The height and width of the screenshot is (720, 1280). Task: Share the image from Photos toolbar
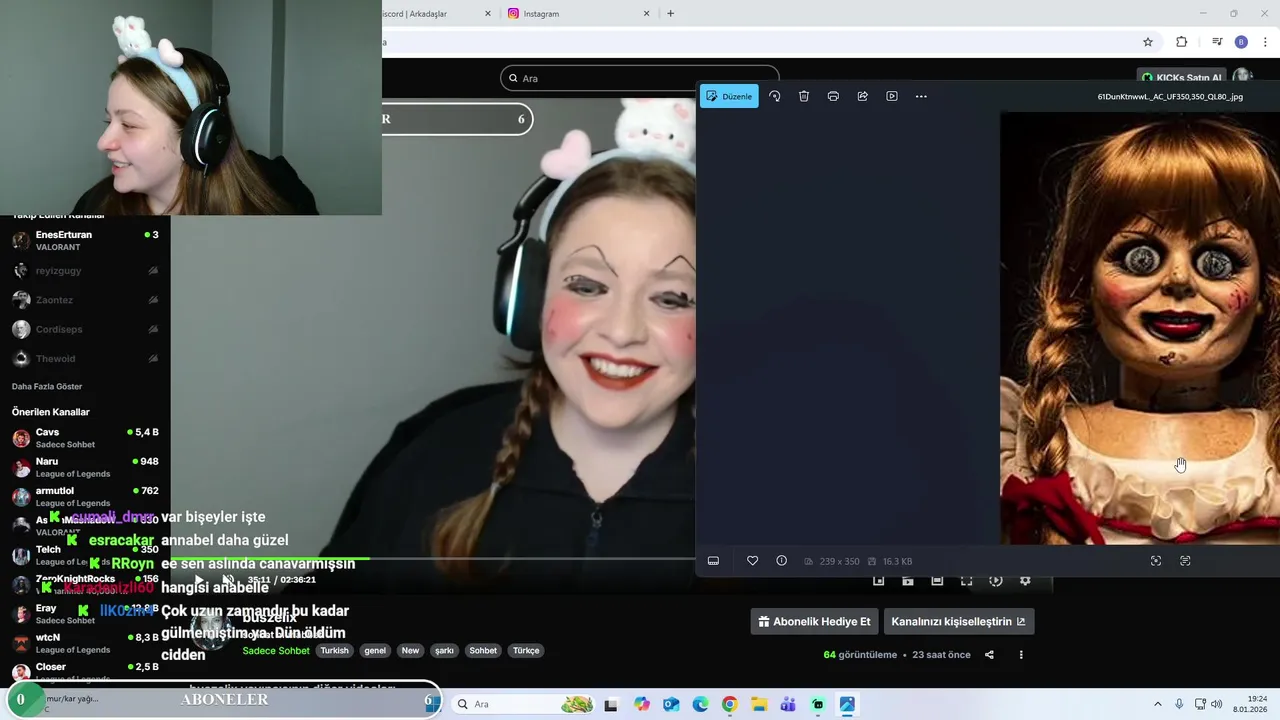point(862,96)
